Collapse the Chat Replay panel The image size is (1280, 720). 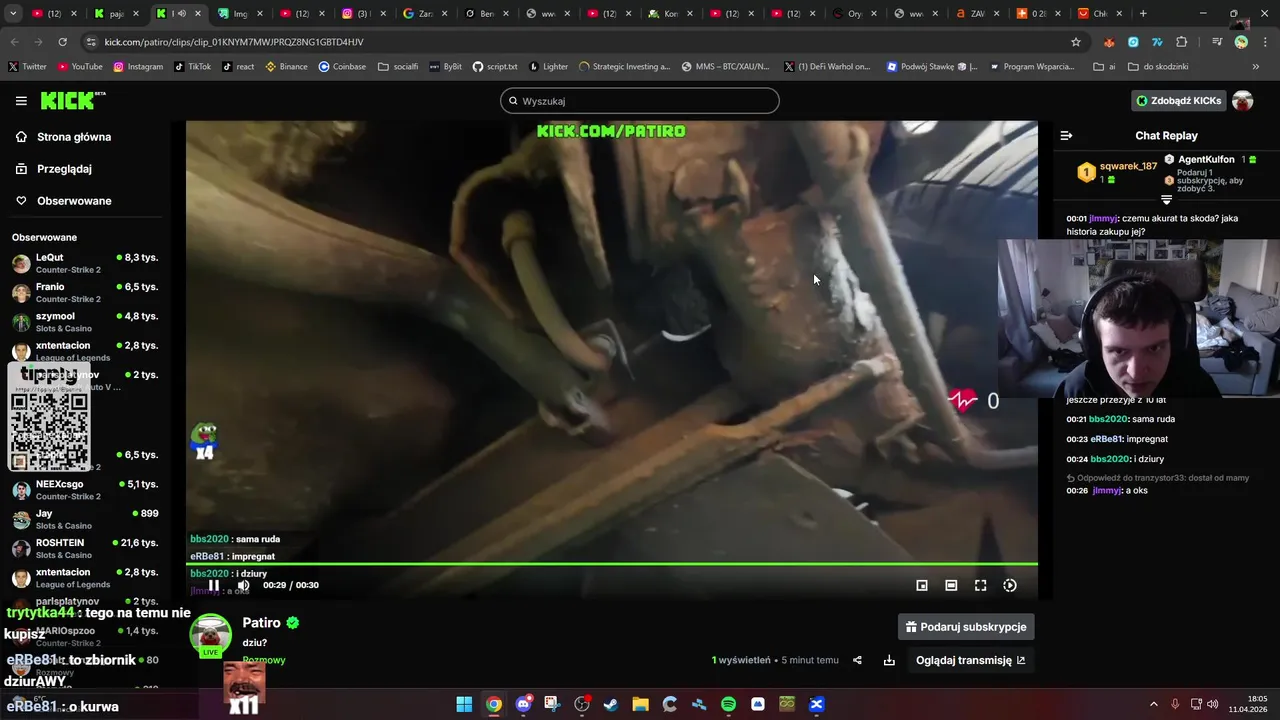click(x=1066, y=135)
